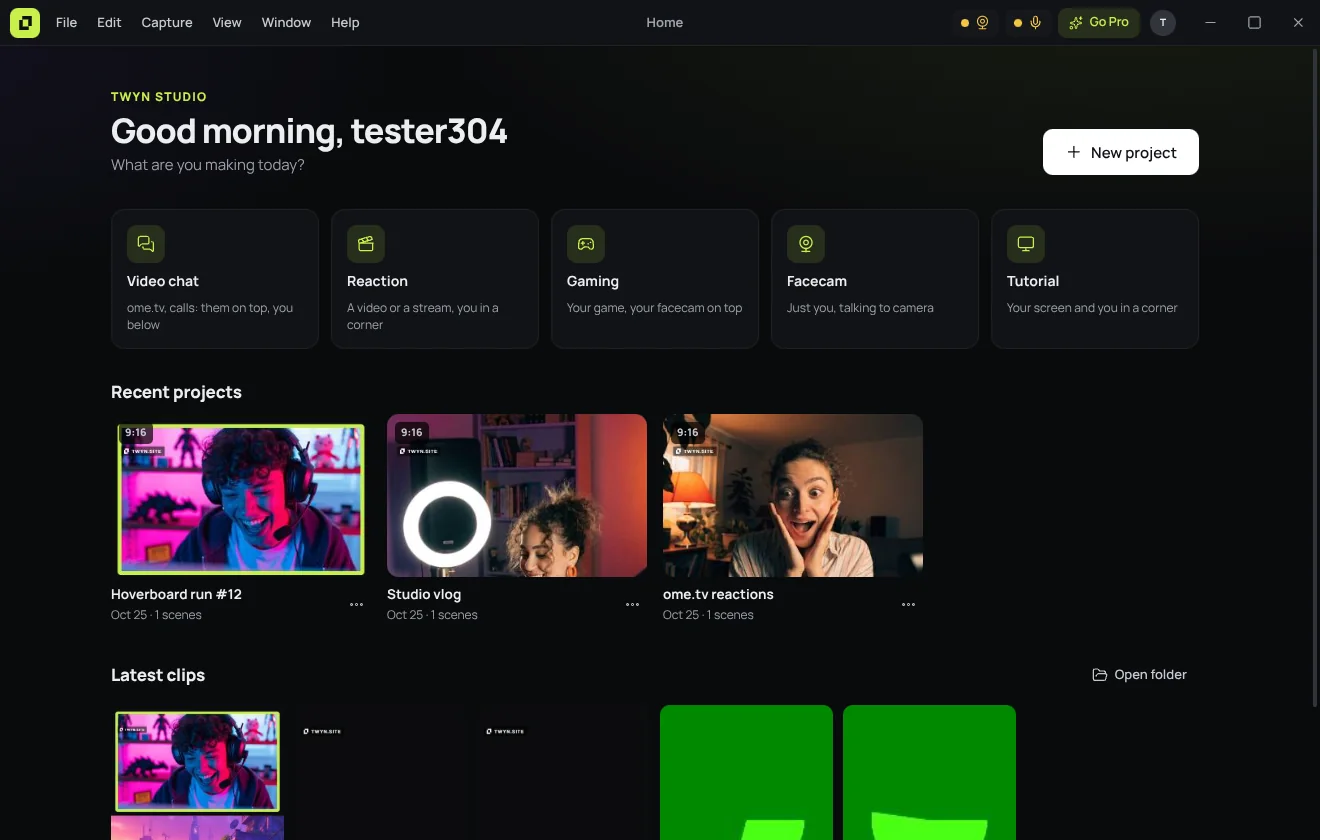
Task: Toggle the webcam status in title bar
Action: click(975, 23)
